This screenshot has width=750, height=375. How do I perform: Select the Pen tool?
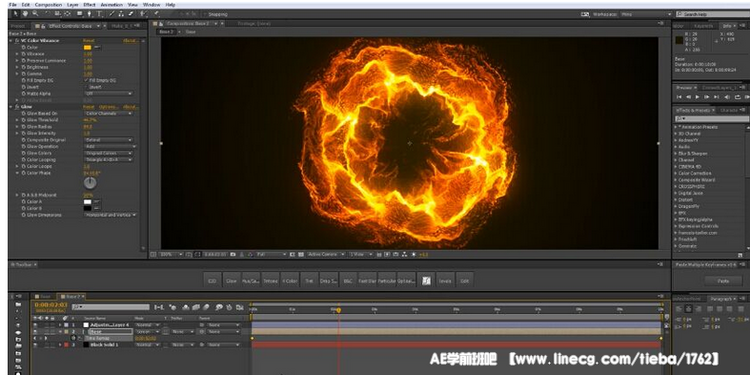[89, 14]
